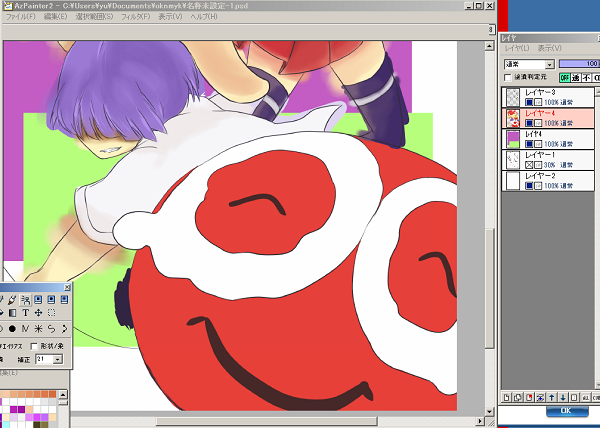600x428 pixels.
Task: Select the レイヤー1 layer name
Action: tap(540, 155)
